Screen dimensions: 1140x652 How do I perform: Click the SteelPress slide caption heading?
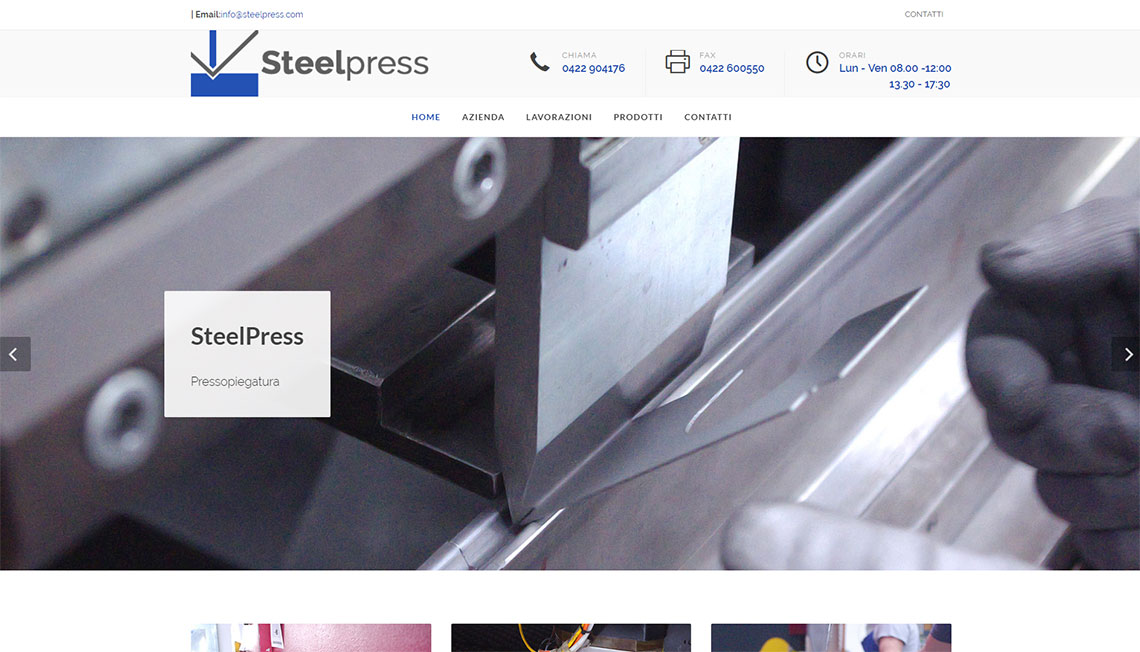point(247,337)
